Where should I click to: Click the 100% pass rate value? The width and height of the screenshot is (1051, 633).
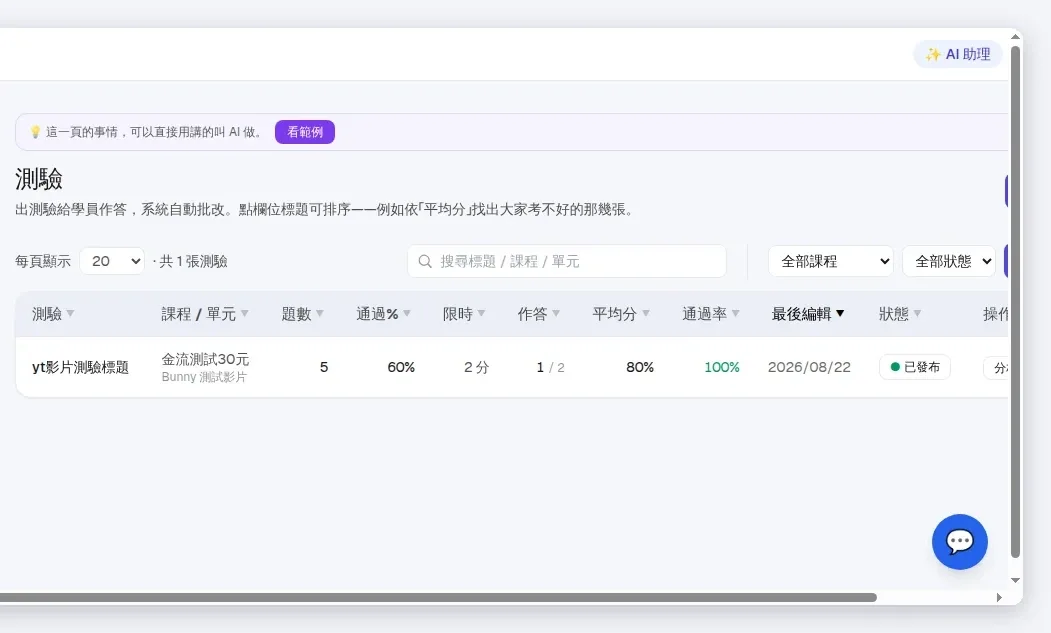coord(722,367)
